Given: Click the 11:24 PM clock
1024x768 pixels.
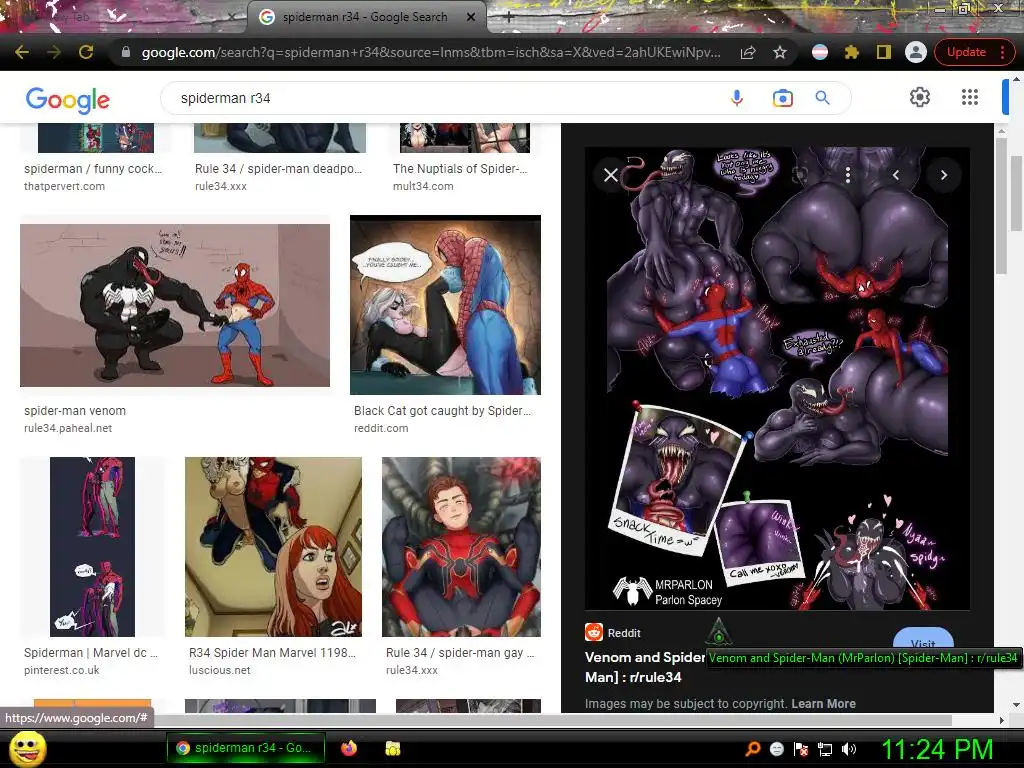Looking at the screenshot, I should click(x=937, y=749).
